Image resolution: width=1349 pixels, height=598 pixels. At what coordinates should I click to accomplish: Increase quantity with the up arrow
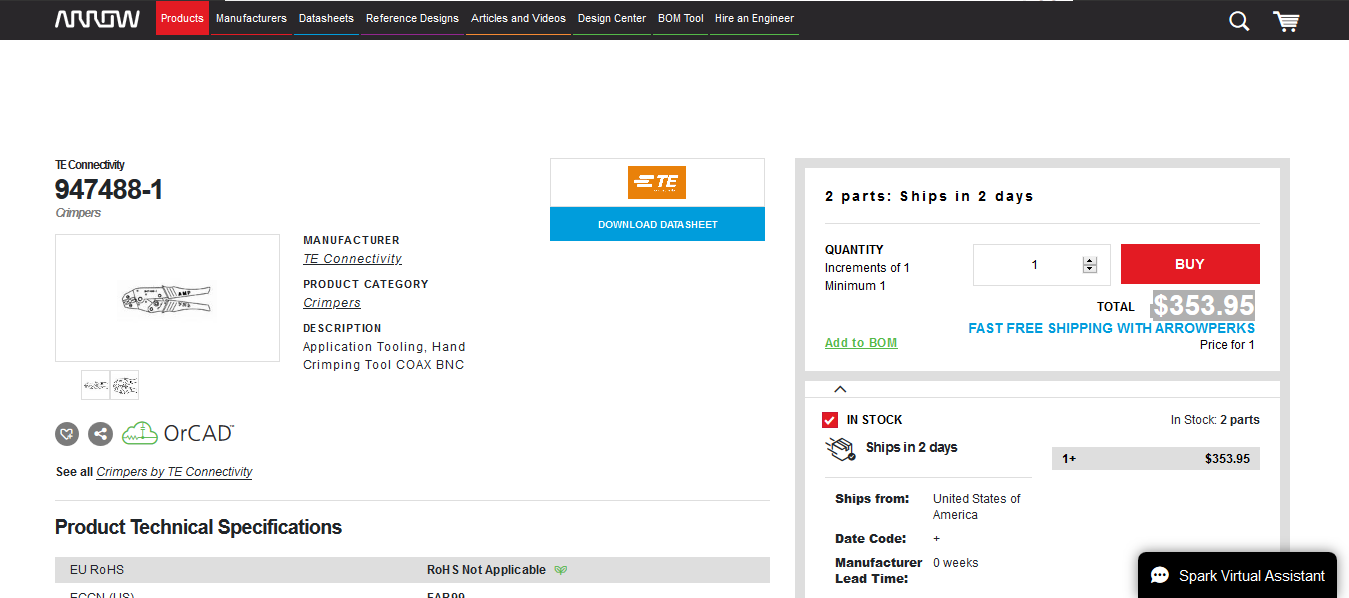tap(1090, 260)
